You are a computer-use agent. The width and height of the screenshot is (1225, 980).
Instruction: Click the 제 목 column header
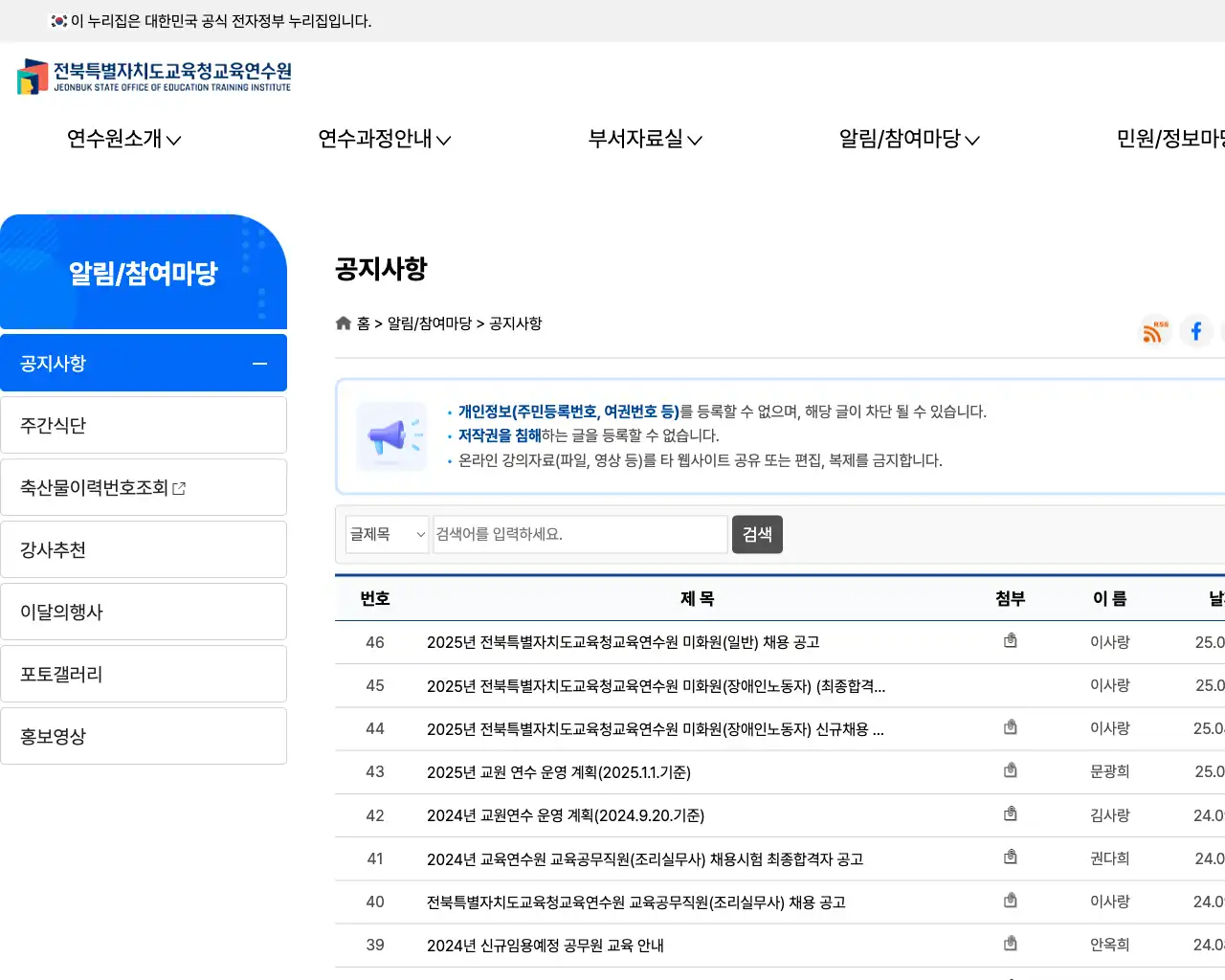point(698,598)
